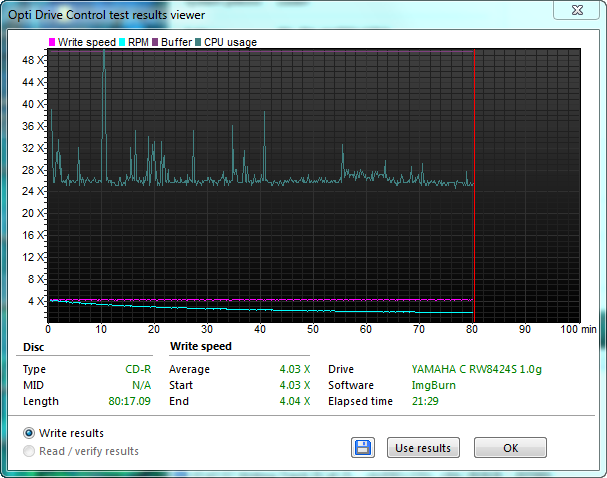
Task: Click the window title text
Action: coord(106,15)
